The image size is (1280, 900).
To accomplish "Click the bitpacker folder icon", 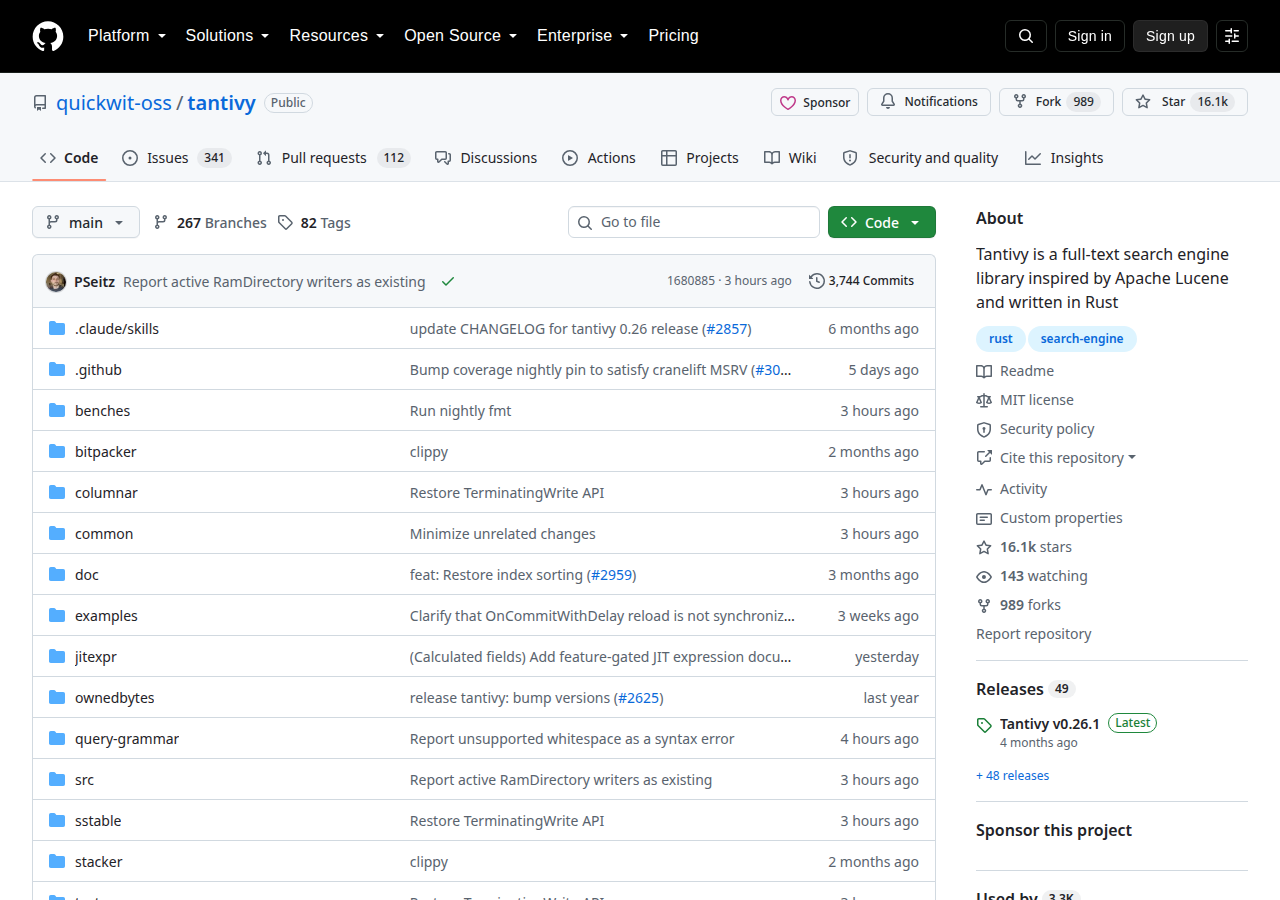I will click(x=57, y=452).
